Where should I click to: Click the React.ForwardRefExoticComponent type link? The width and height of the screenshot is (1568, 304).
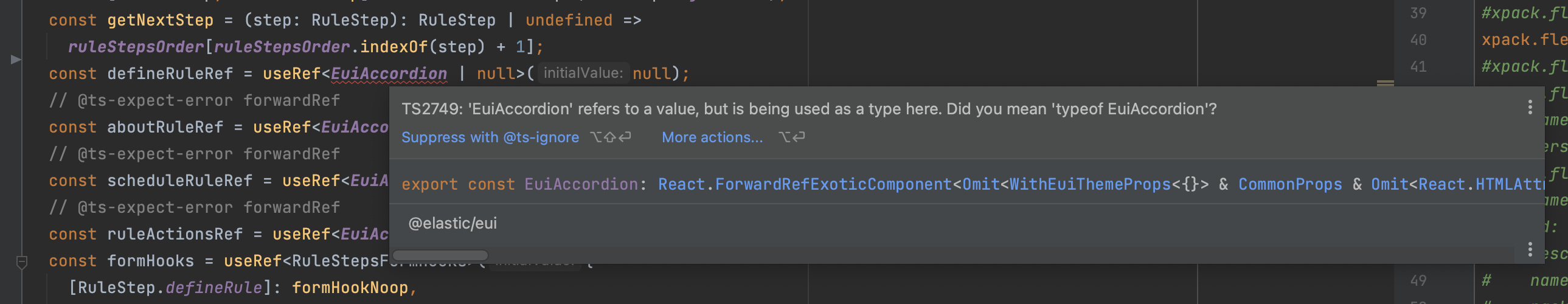click(805, 184)
